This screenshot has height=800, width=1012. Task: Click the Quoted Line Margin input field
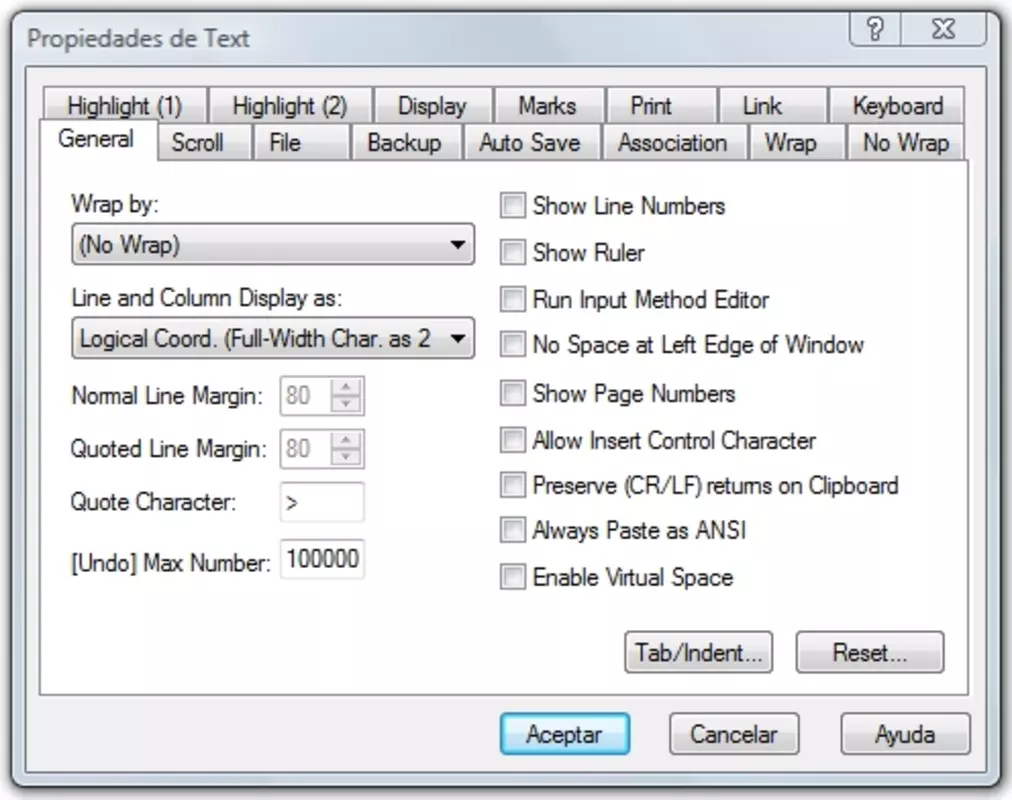tap(306, 448)
